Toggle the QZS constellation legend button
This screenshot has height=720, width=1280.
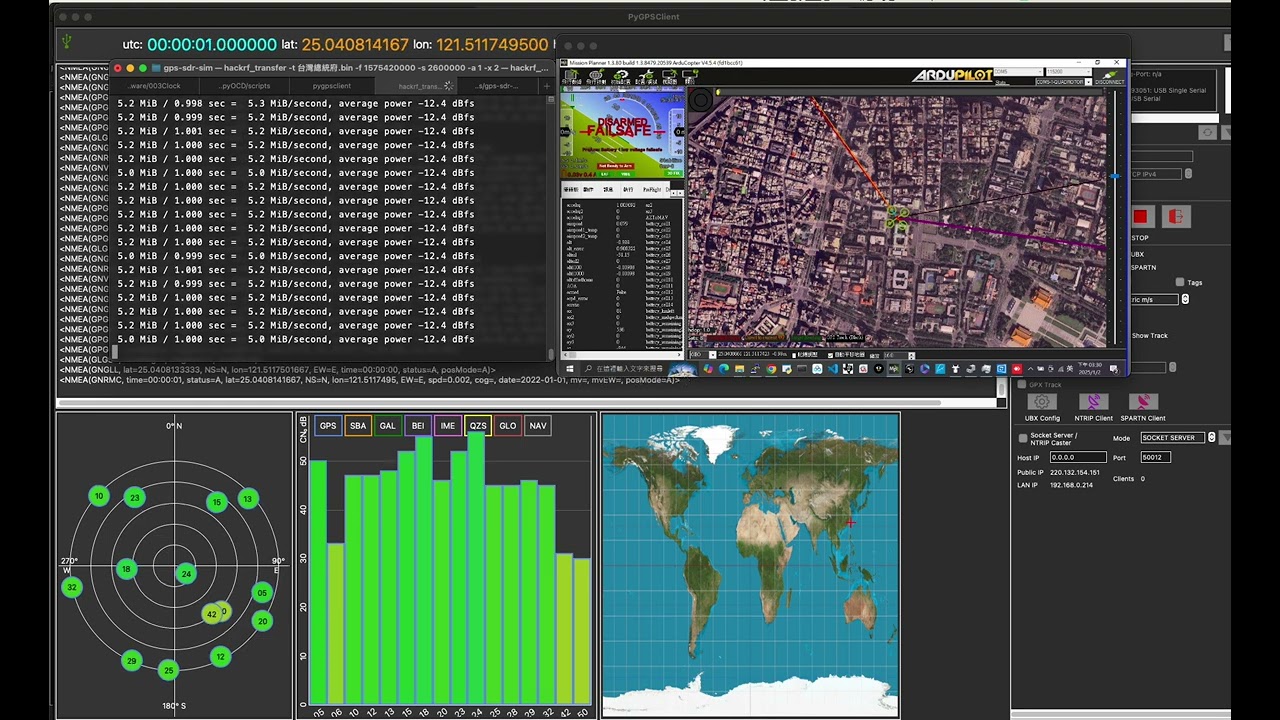pyautogui.click(x=478, y=426)
